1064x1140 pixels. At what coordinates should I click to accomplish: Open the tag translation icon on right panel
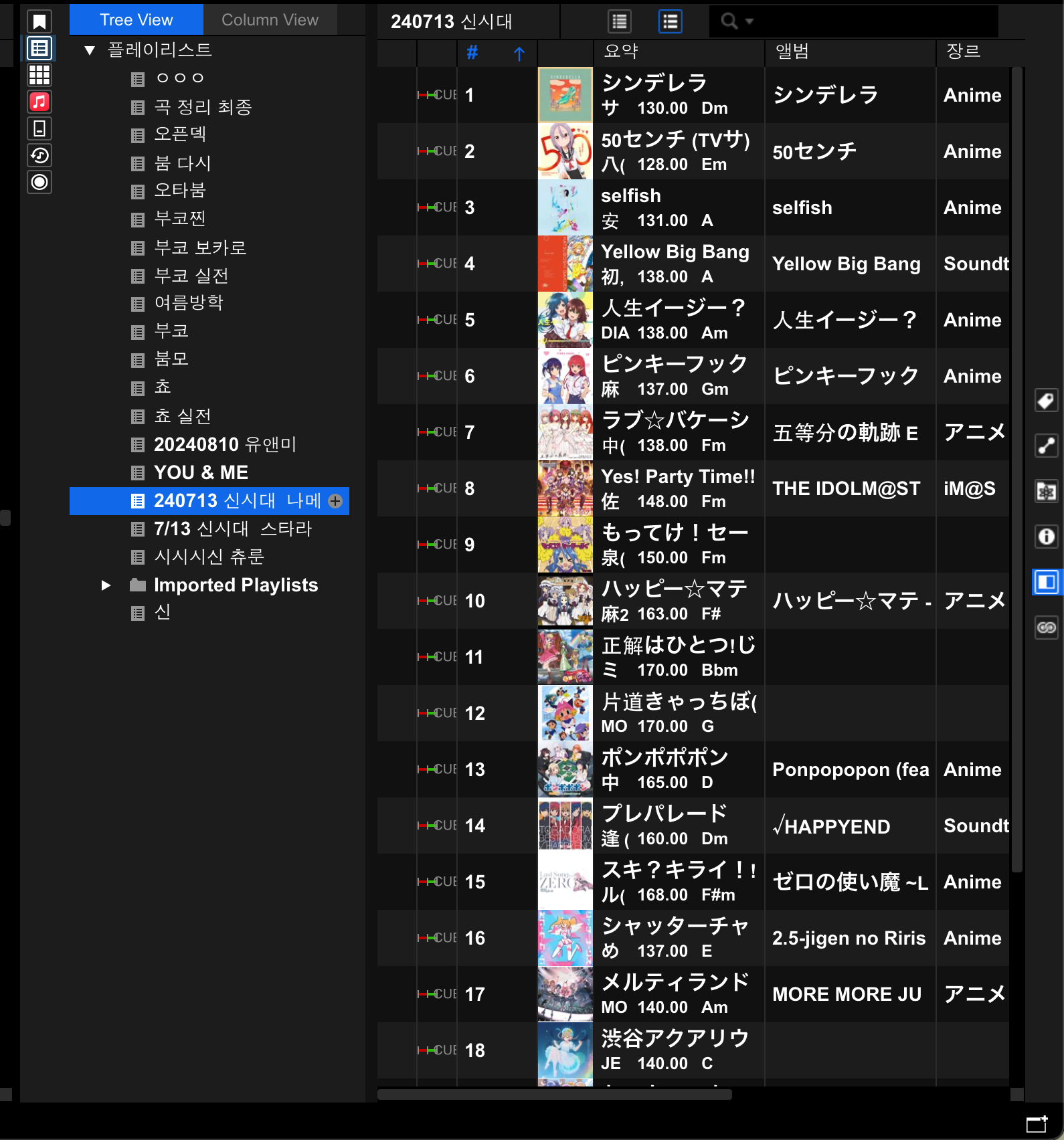coord(1047,491)
